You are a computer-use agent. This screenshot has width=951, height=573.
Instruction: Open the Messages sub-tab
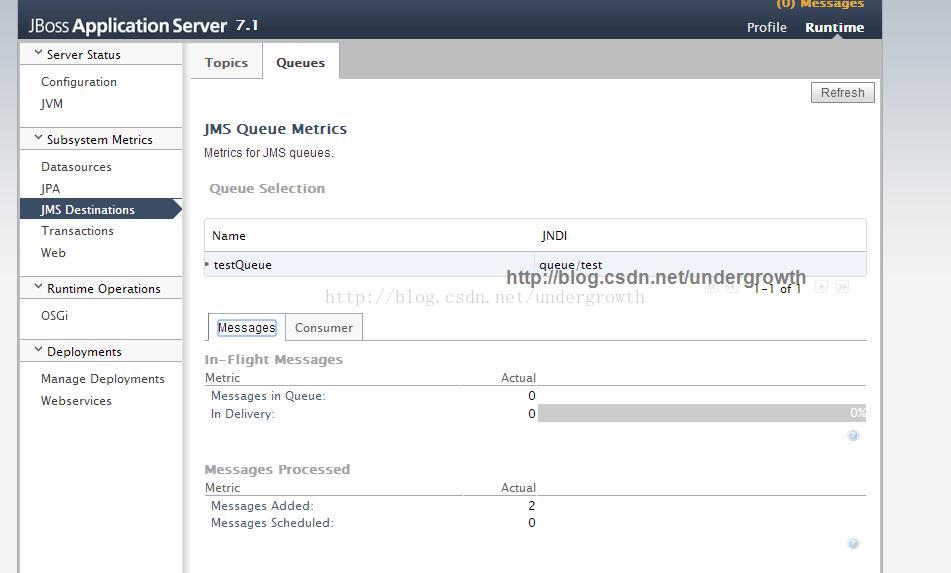tap(246, 327)
